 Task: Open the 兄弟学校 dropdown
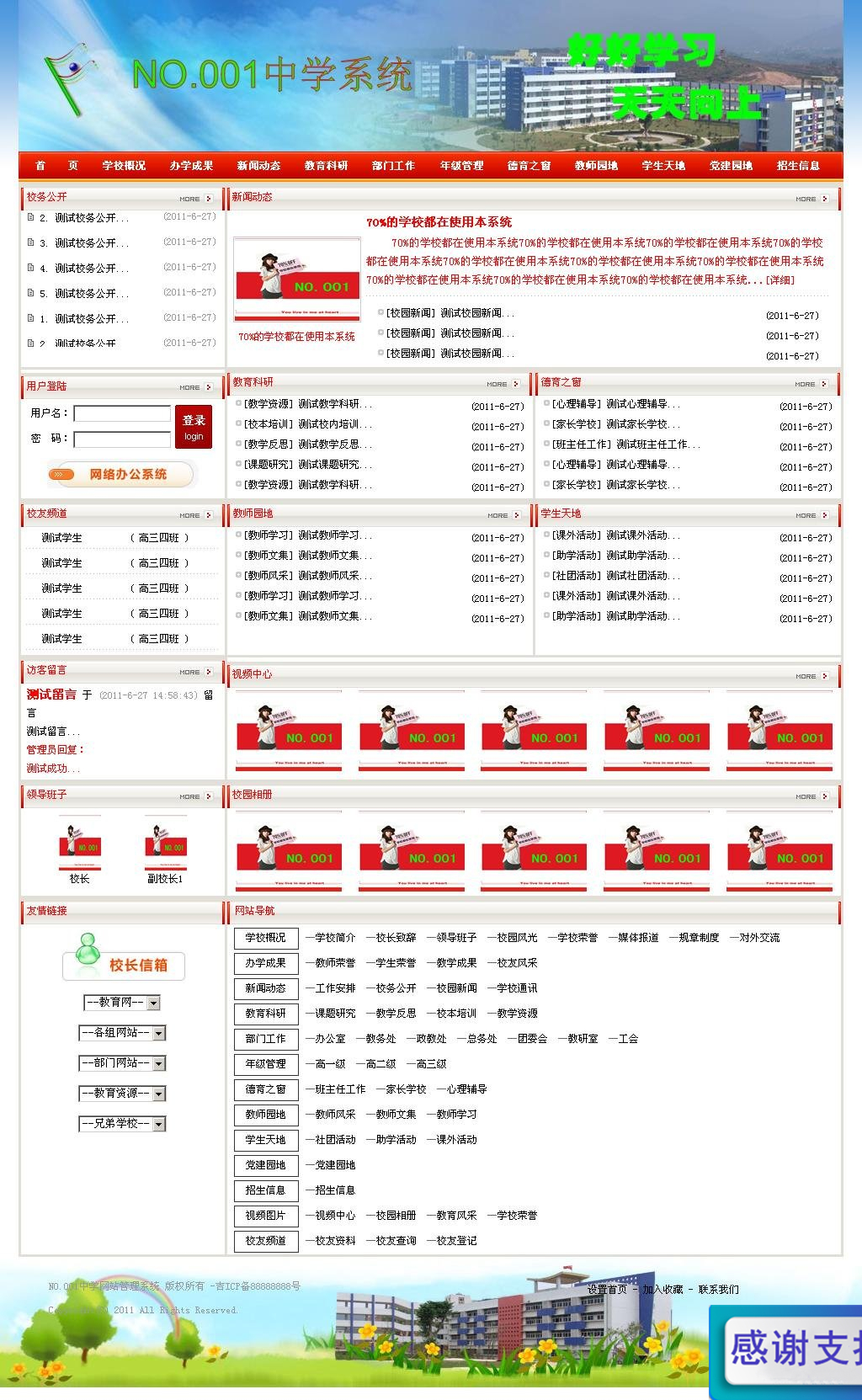pos(122,1124)
